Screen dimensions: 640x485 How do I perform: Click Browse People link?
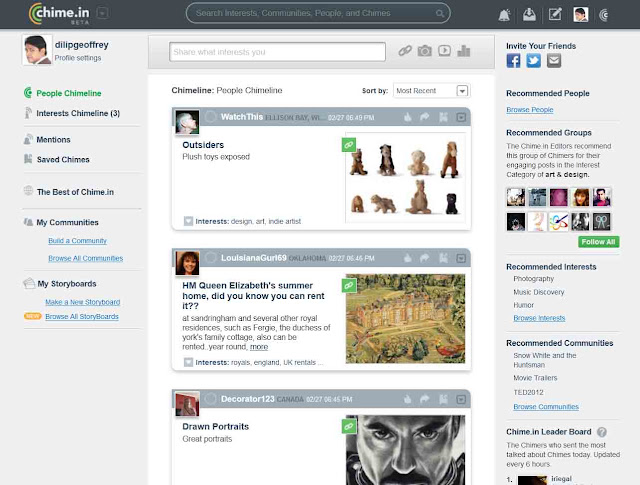pyautogui.click(x=529, y=110)
